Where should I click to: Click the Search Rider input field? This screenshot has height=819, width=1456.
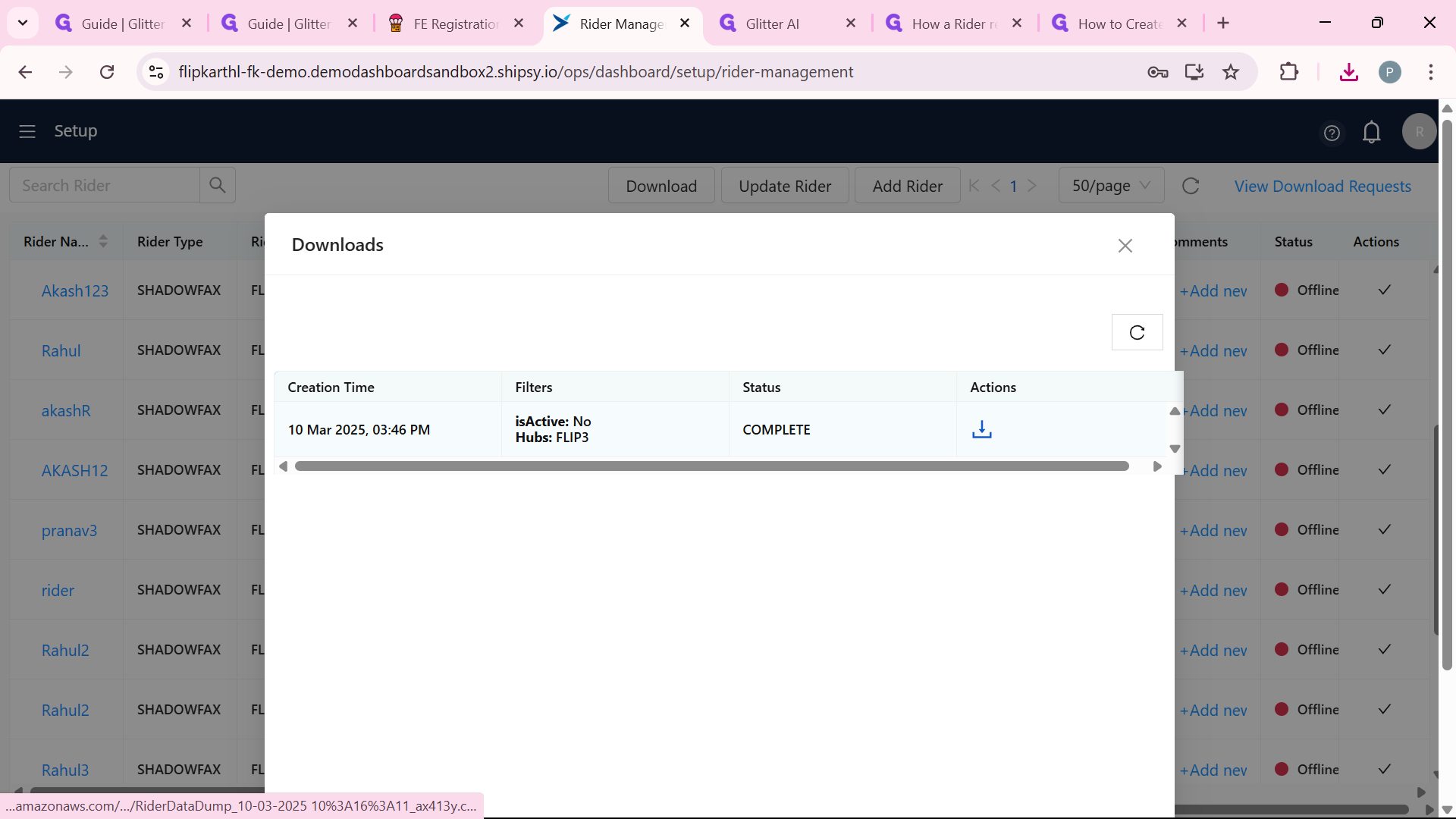coord(105,185)
